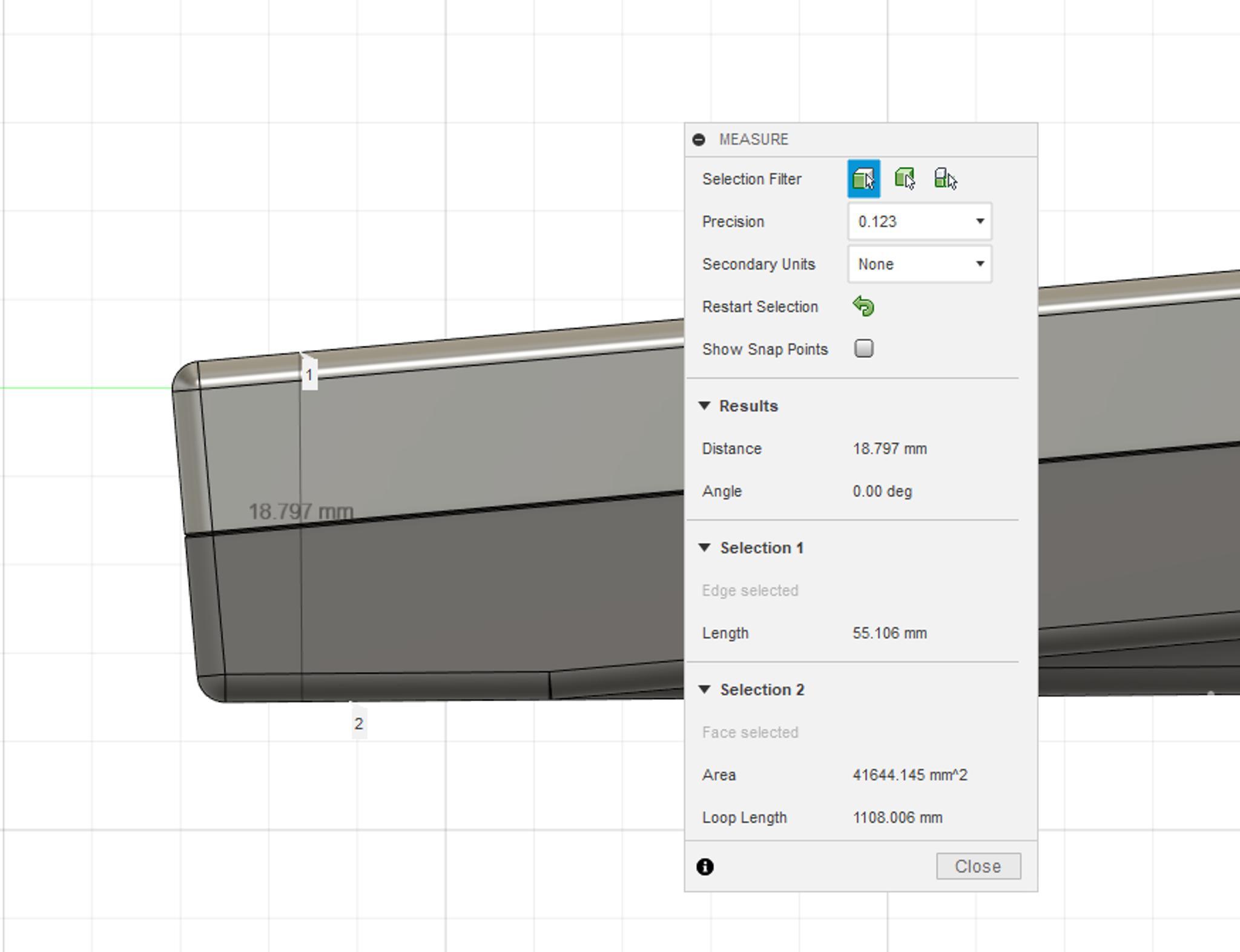This screenshot has height=952, width=1240.
Task: Click the 55.106 mm Length value
Action: 889,633
